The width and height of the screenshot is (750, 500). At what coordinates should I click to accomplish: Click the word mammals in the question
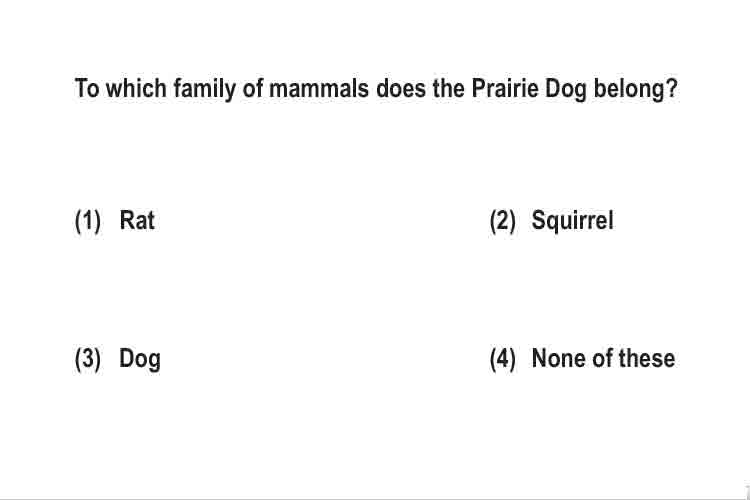pos(319,89)
